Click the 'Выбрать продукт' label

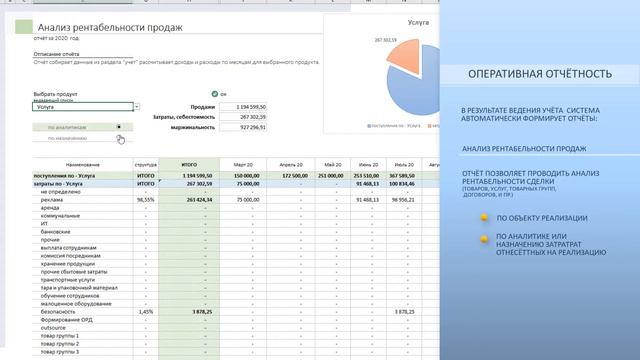click(x=55, y=94)
